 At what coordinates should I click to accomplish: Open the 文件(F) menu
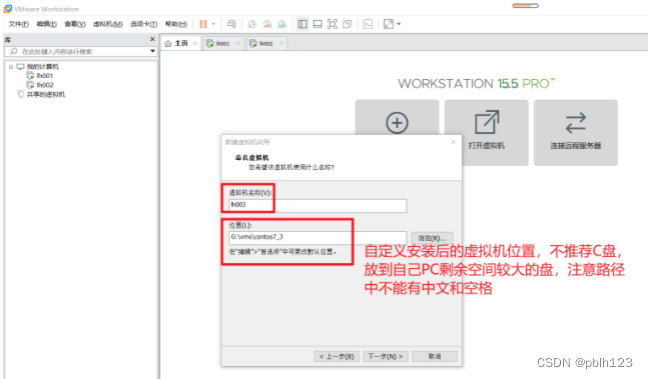coord(19,24)
